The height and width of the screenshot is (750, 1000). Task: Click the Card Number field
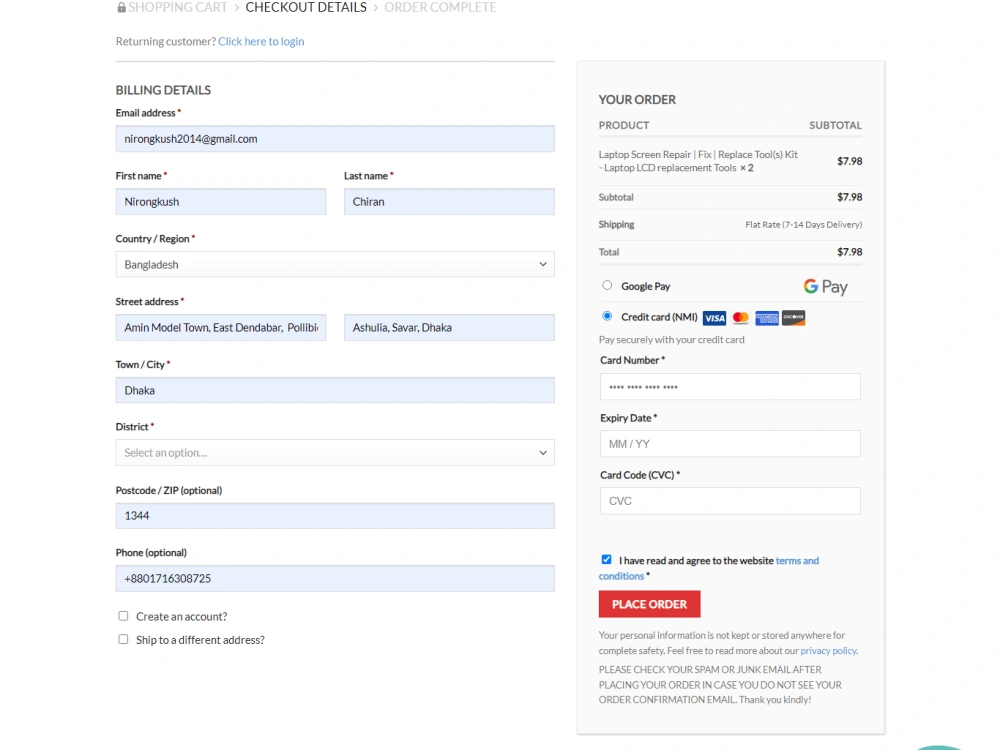tap(730, 386)
